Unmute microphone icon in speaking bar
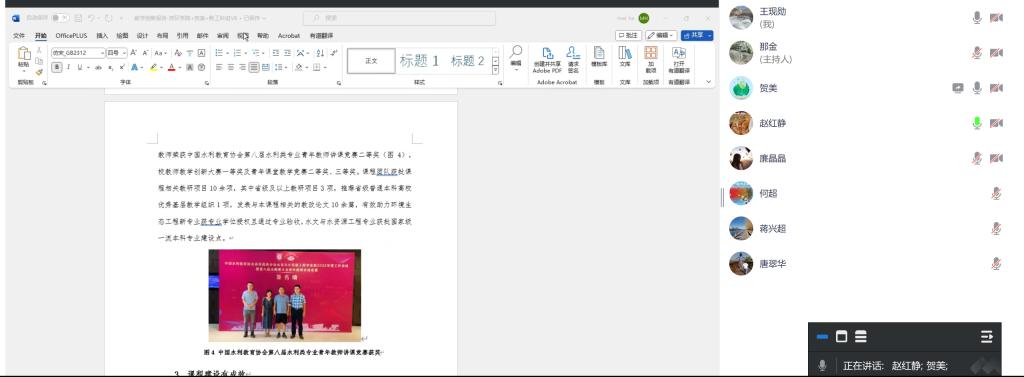This screenshot has width=1024, height=377. tap(823, 365)
